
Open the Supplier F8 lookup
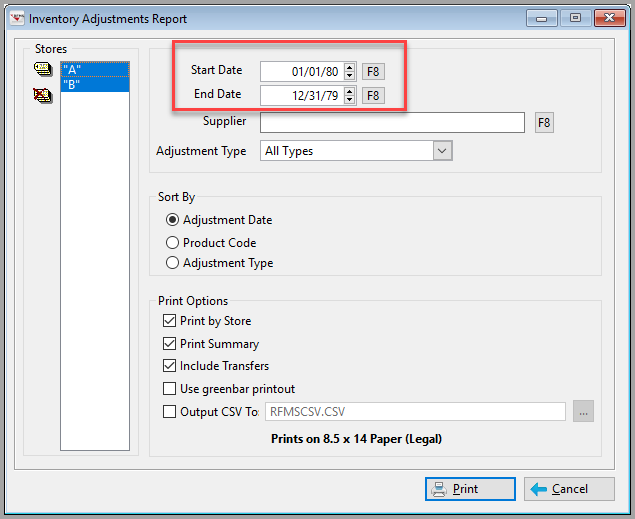(x=544, y=122)
